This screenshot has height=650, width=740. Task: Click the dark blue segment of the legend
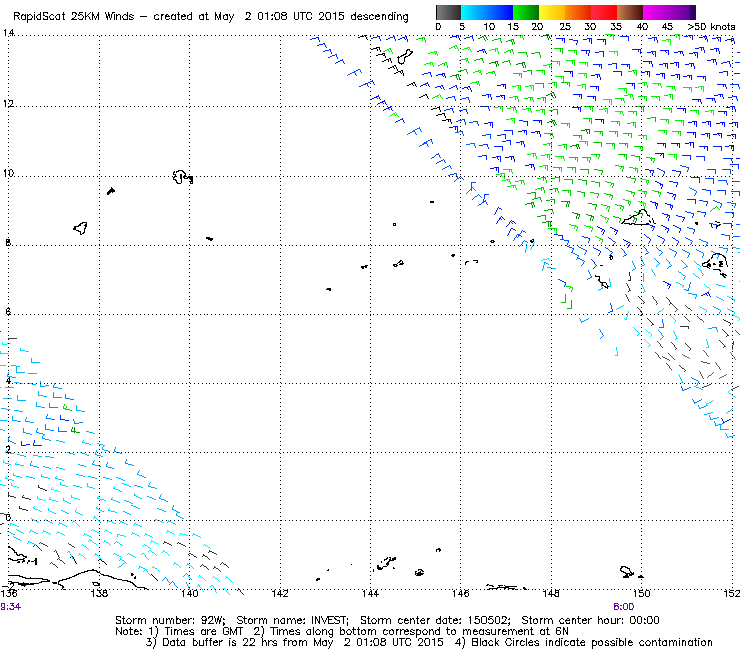point(500,12)
